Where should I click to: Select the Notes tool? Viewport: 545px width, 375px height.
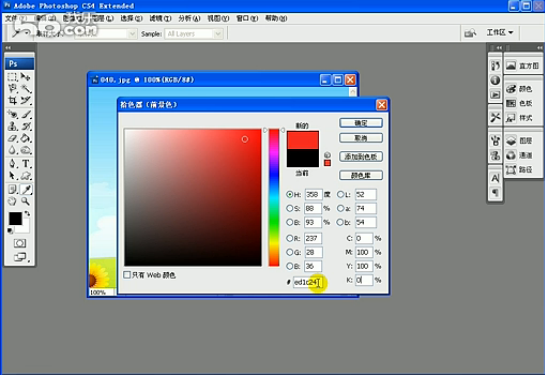click(13, 189)
